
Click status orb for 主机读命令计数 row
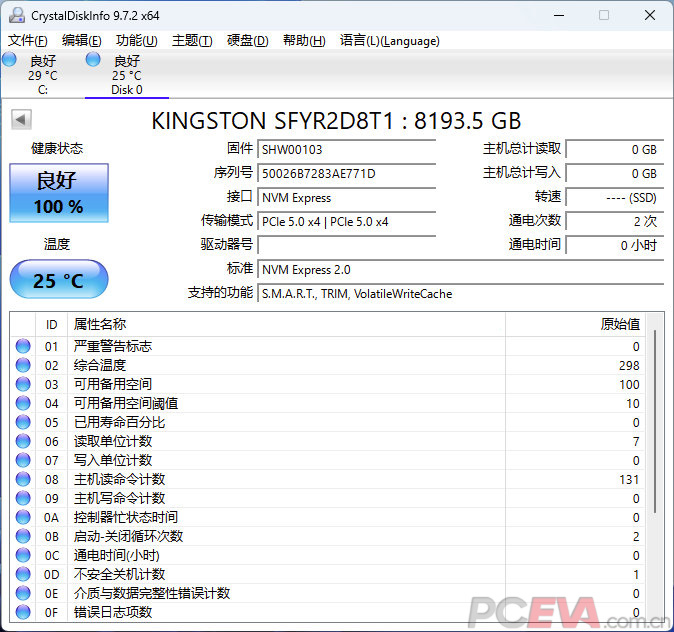tap(23, 479)
